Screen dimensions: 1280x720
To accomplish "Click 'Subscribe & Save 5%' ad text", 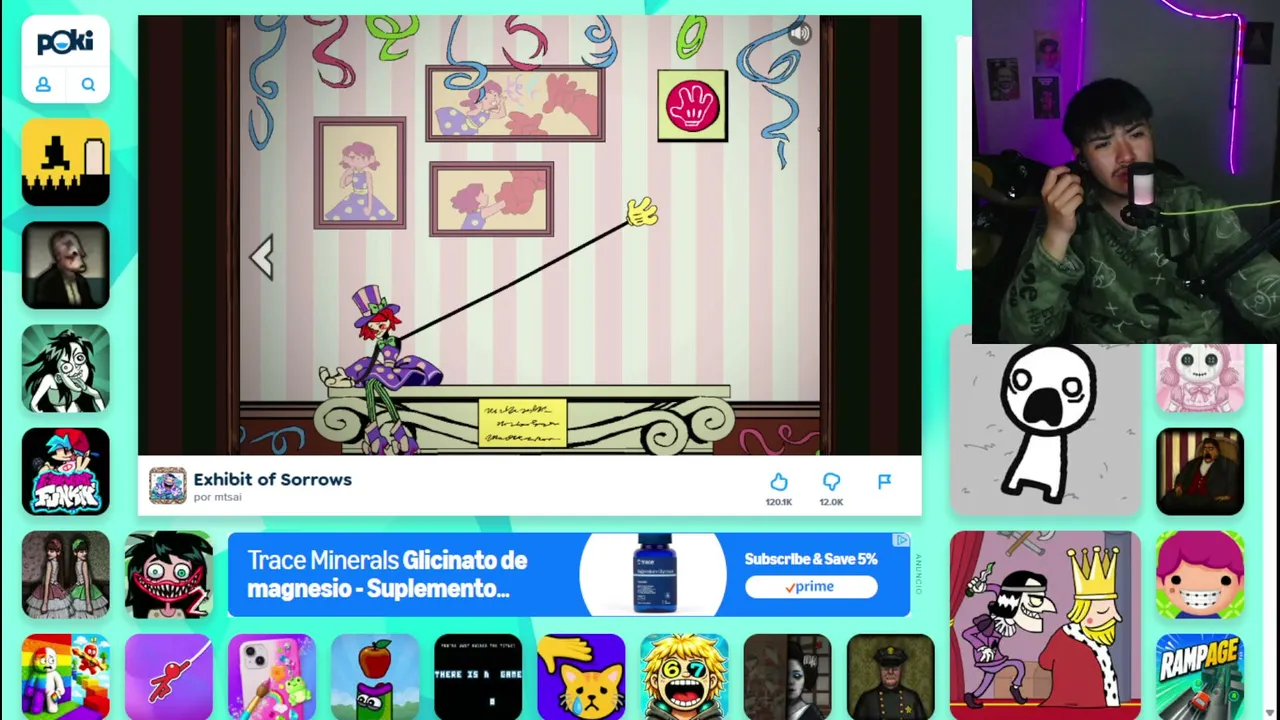I will coord(810,559).
